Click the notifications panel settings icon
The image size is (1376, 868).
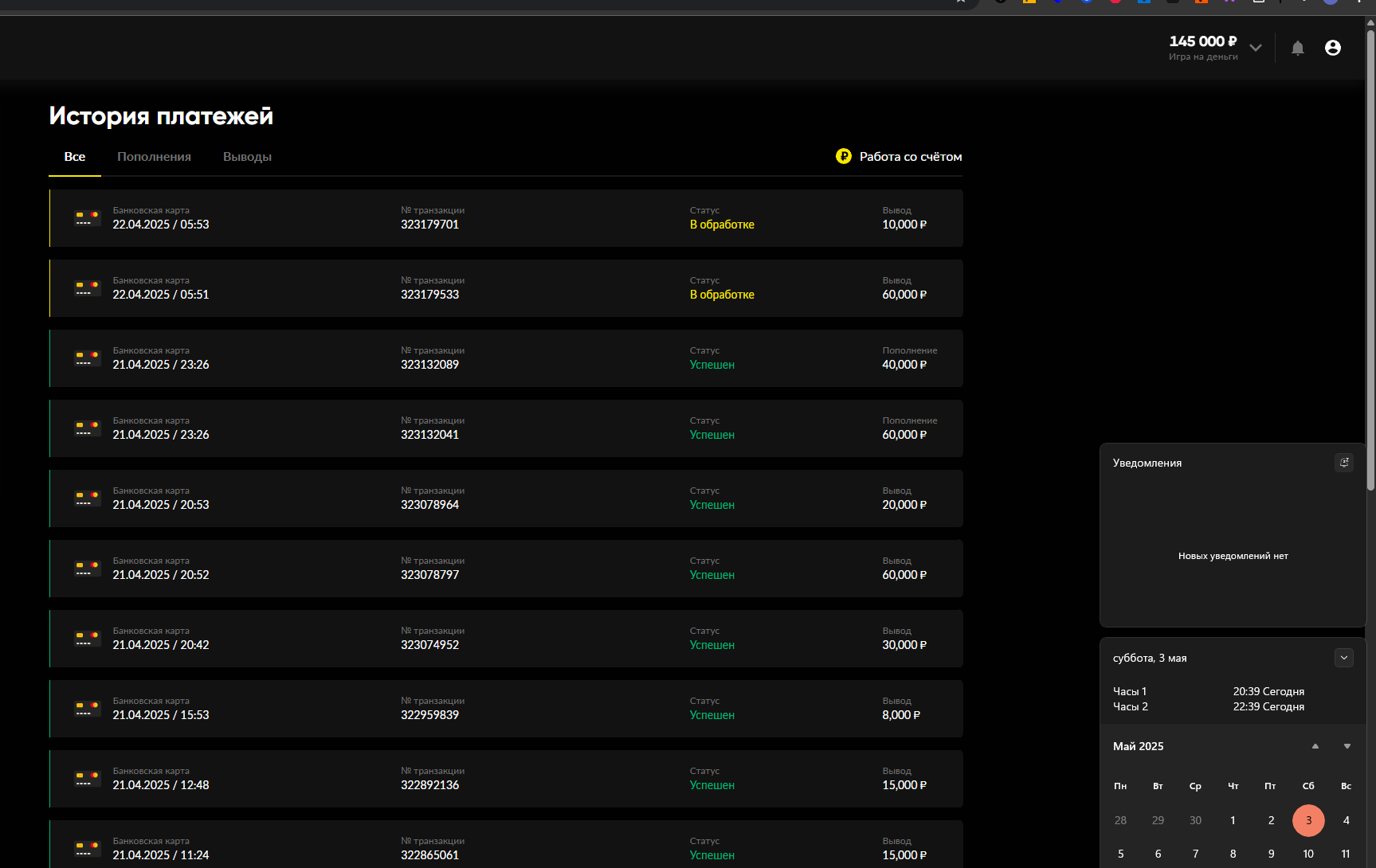tap(1343, 463)
